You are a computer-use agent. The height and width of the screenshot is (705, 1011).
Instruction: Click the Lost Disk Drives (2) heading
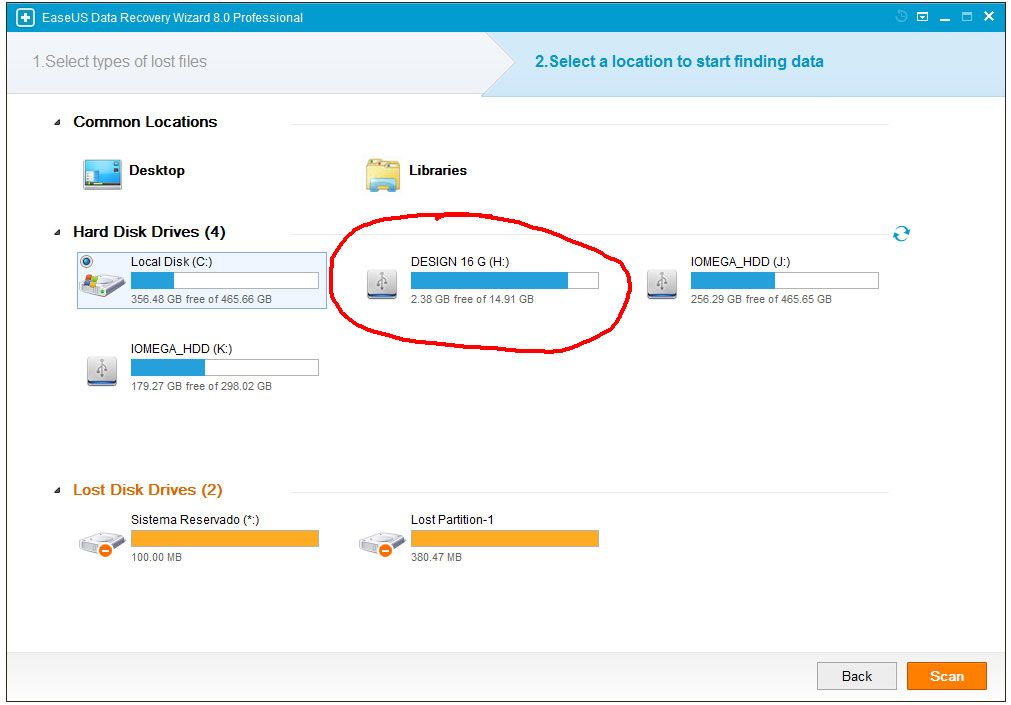click(x=148, y=490)
